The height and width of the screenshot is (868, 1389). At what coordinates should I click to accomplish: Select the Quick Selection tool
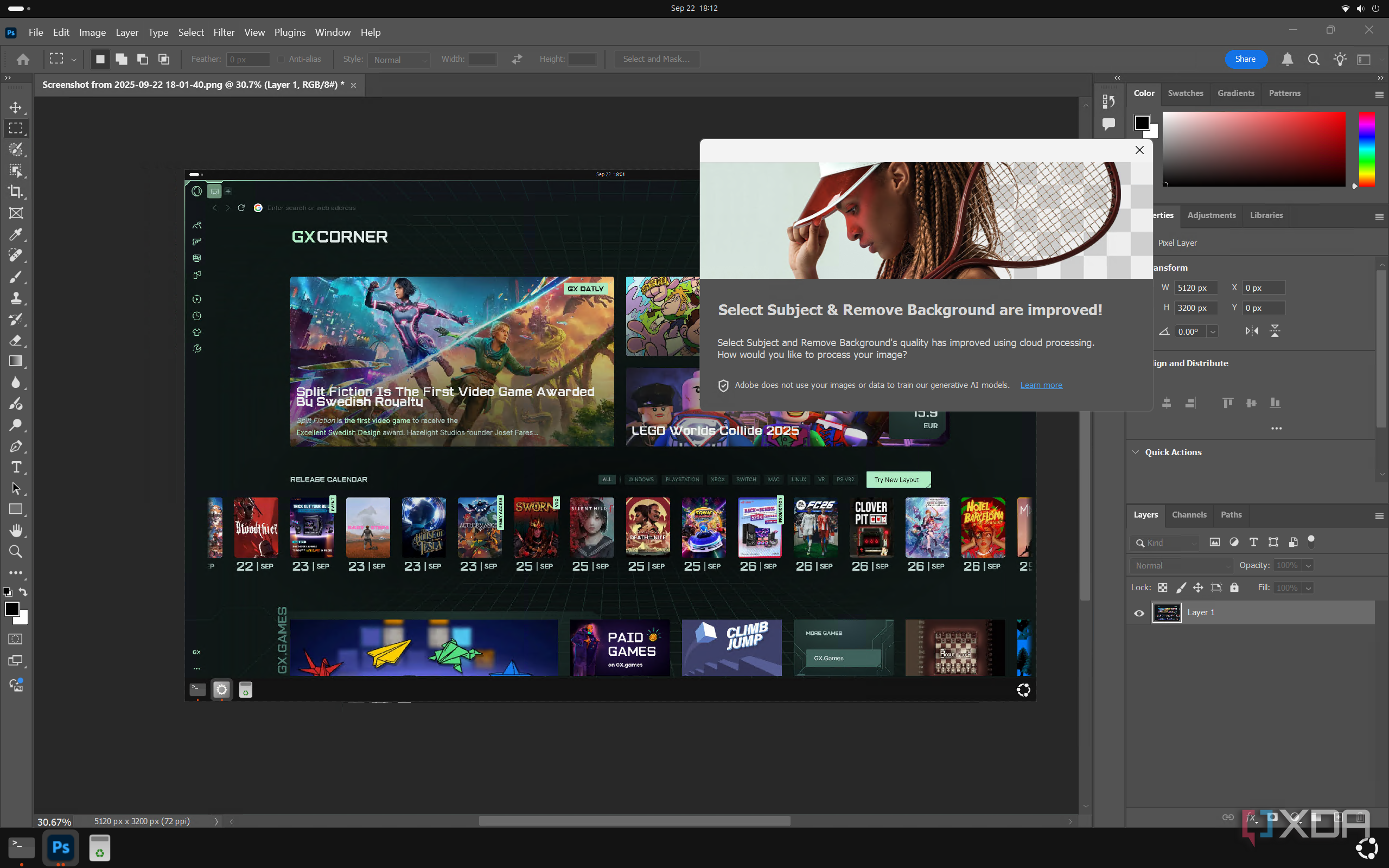16,149
